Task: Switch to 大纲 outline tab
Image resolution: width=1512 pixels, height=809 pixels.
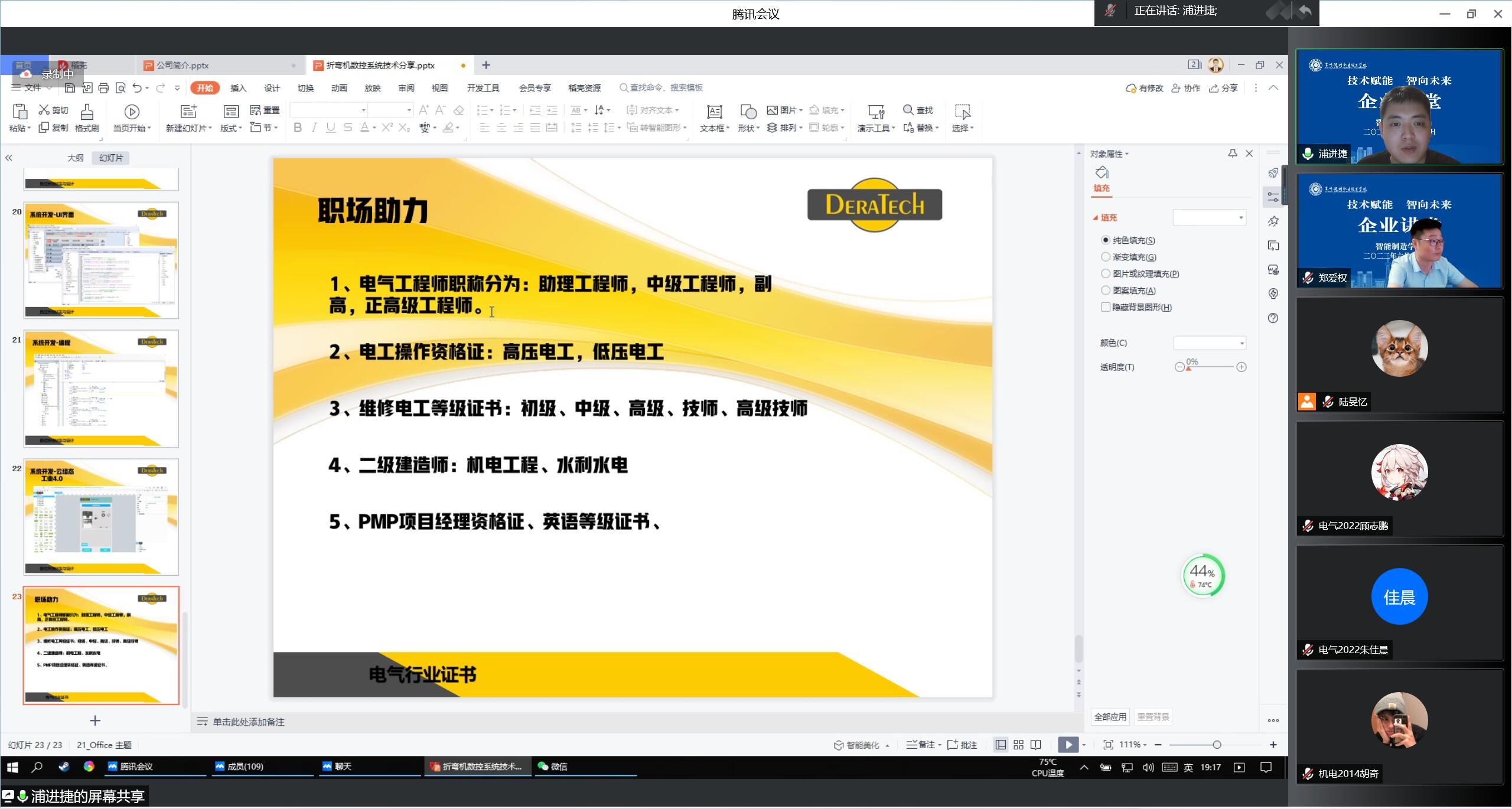Action: coord(75,158)
